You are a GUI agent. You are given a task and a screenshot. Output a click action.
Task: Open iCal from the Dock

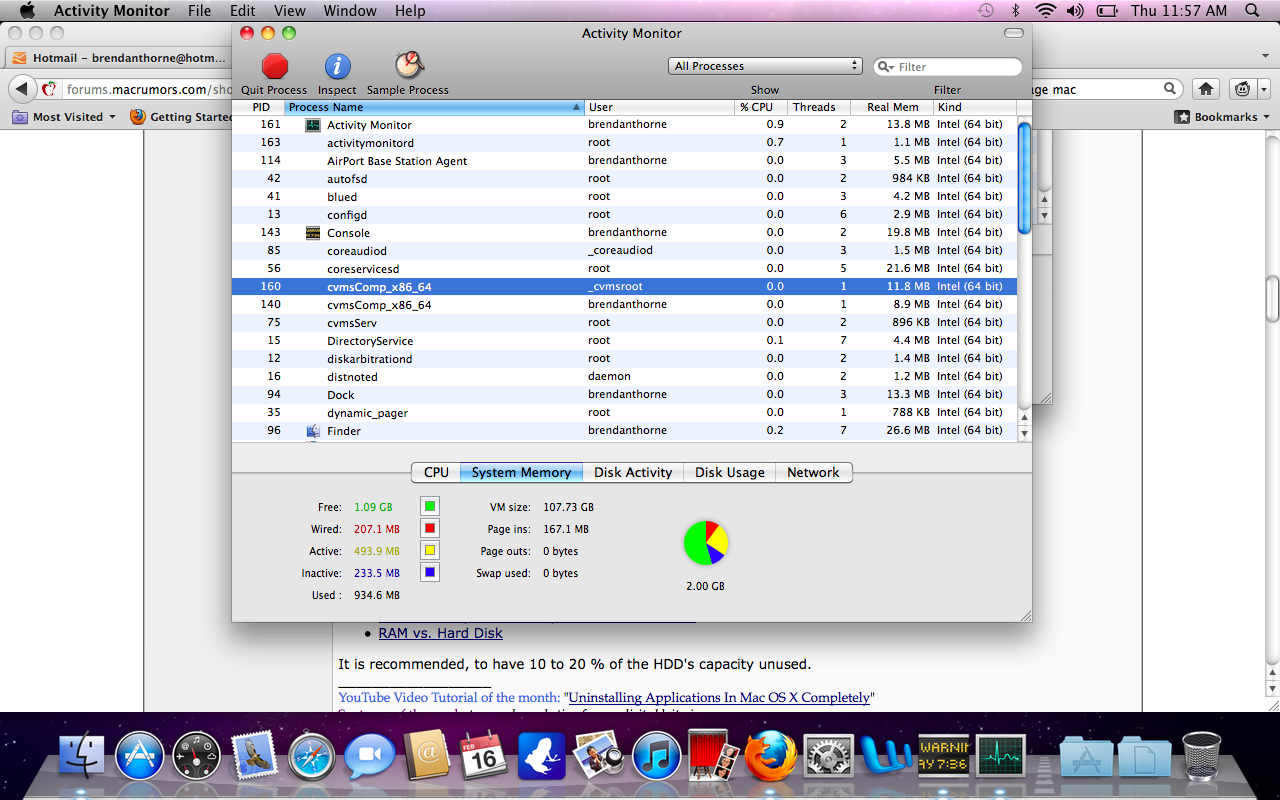point(484,756)
